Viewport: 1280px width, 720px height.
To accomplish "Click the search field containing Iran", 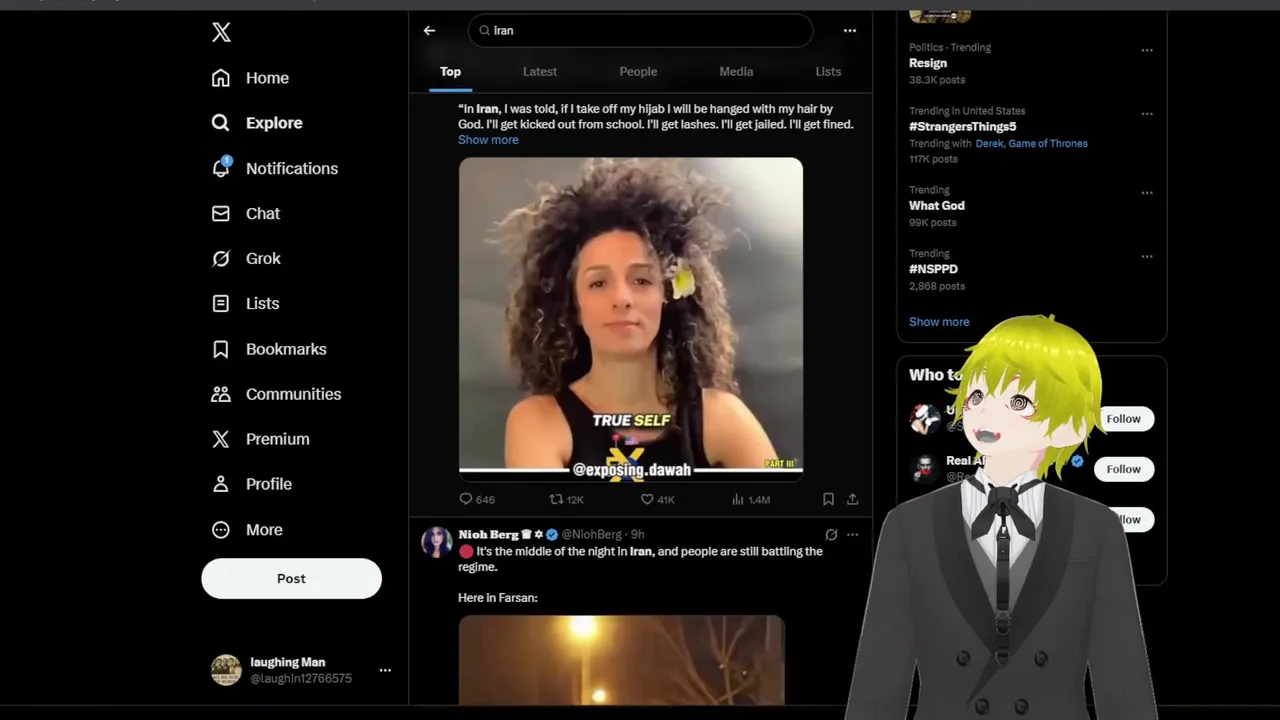I will coord(641,30).
